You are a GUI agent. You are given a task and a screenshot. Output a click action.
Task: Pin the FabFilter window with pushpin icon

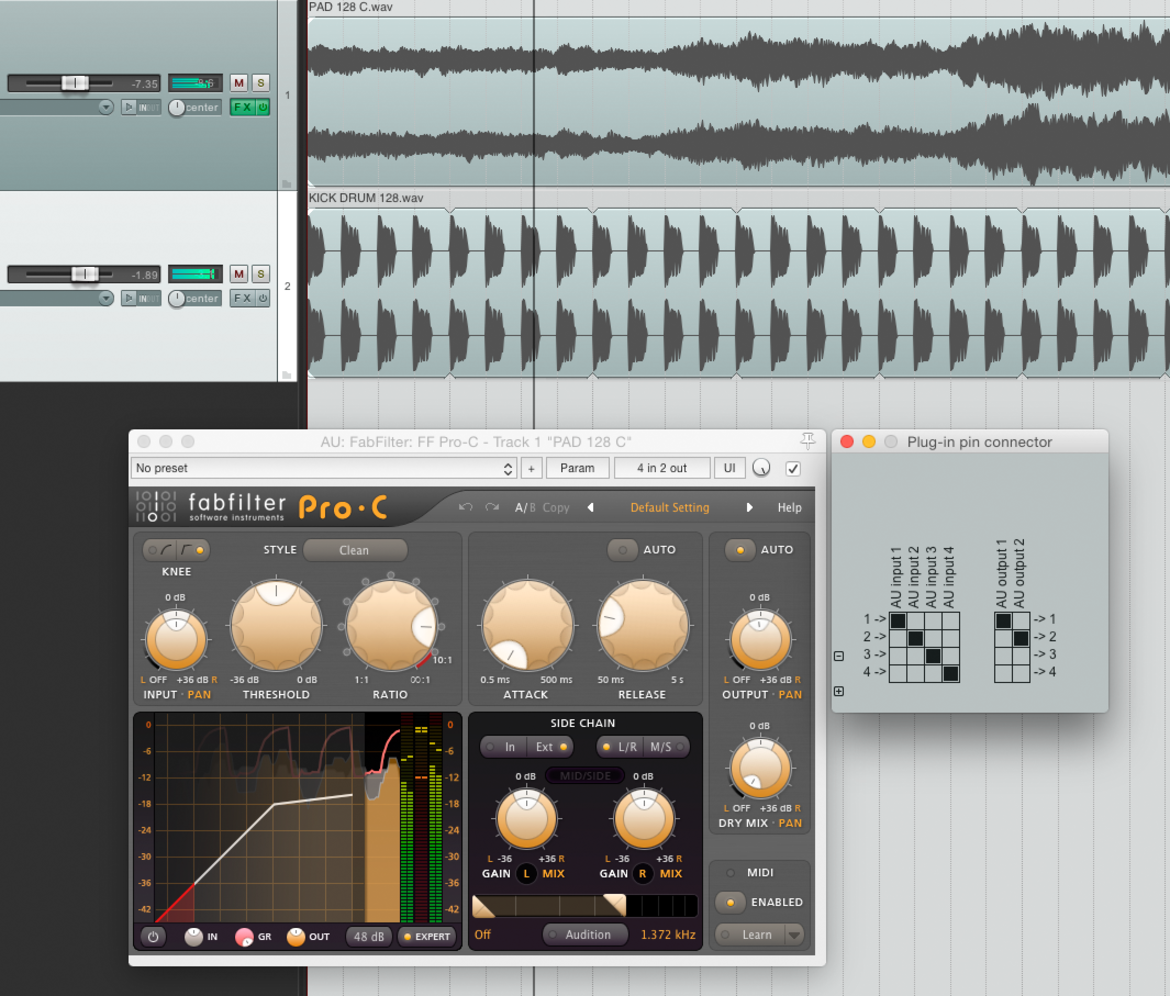click(x=807, y=441)
